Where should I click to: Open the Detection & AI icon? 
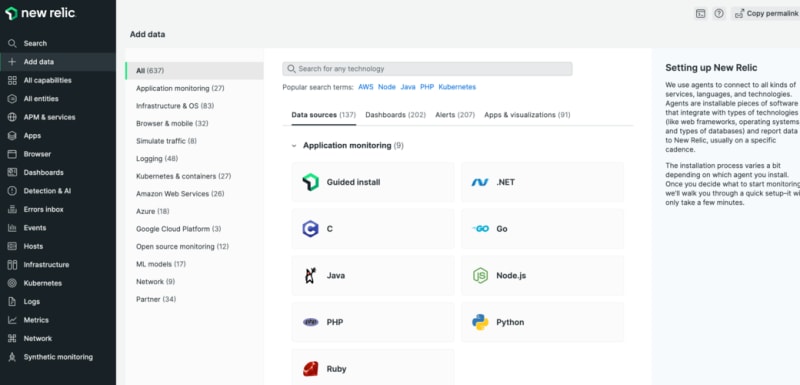(x=12, y=191)
